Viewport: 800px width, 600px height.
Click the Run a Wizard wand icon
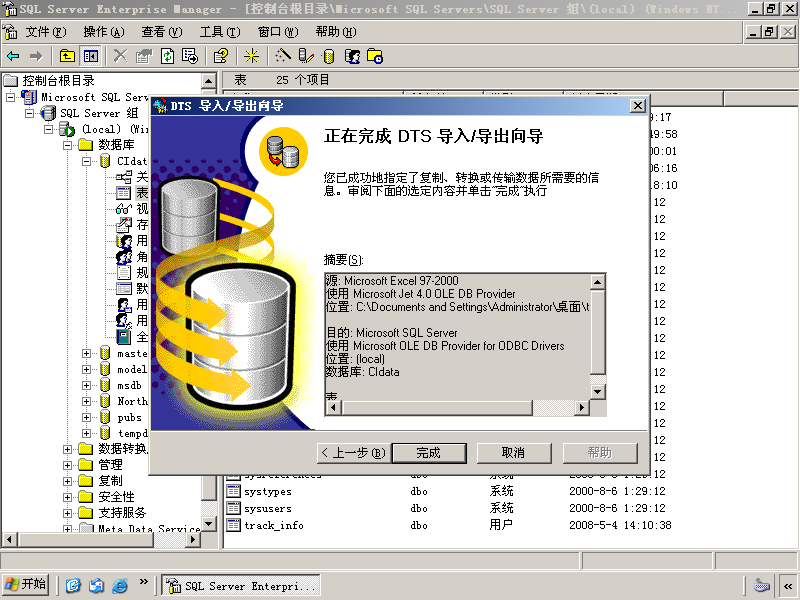point(283,56)
